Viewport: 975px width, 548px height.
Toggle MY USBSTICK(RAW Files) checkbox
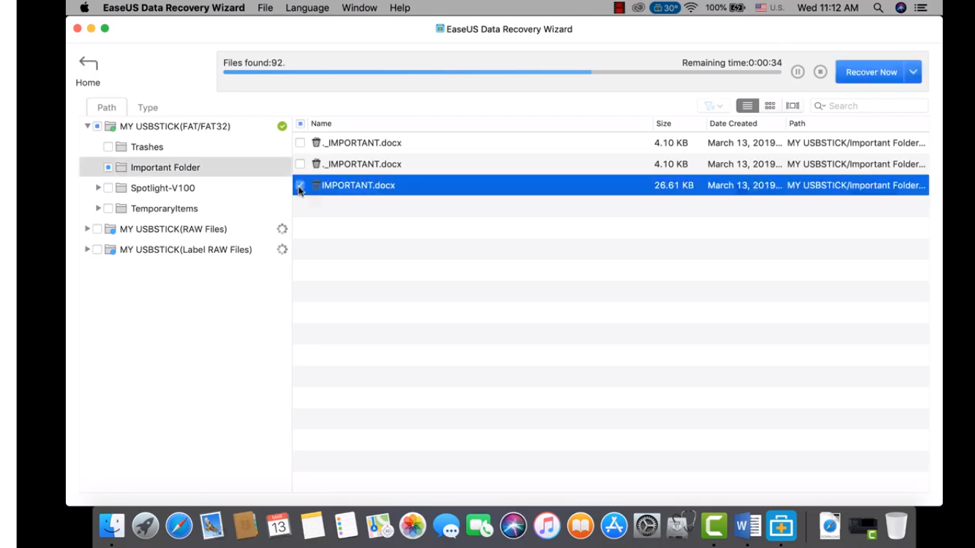(x=98, y=229)
